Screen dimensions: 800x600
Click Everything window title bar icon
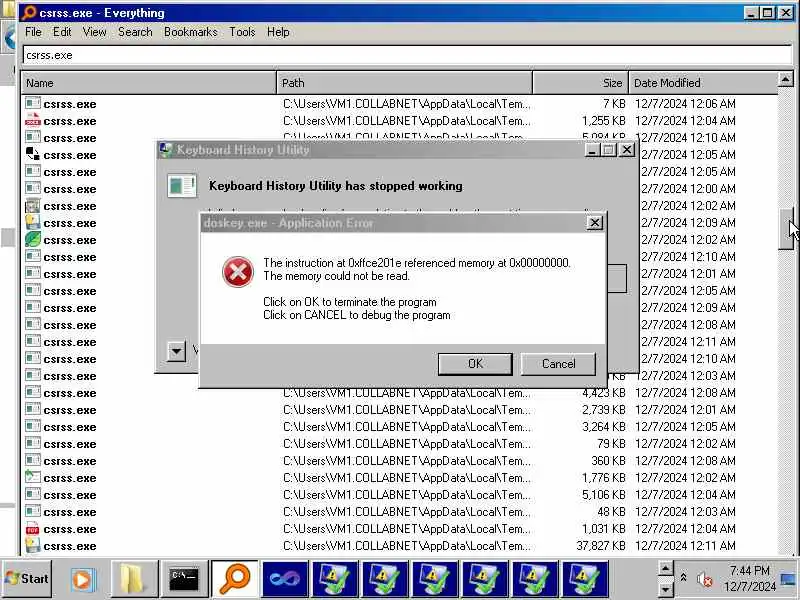29,13
